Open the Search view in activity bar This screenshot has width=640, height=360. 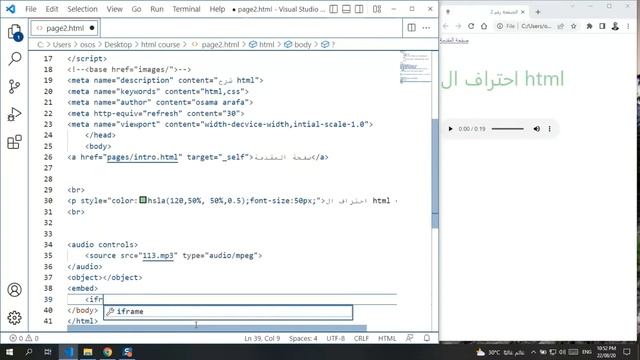[15, 59]
